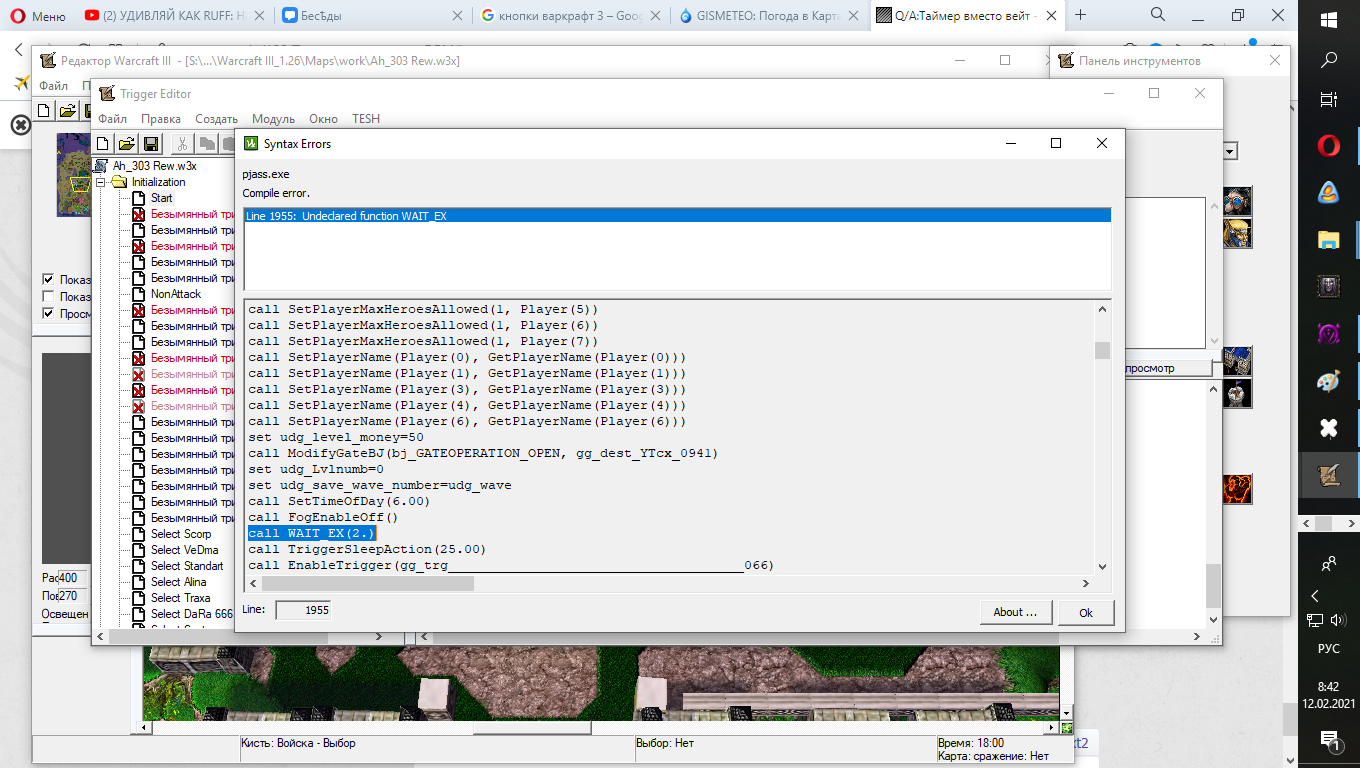Viewport: 1360px width, 768px height.
Task: Click code line 'call TriggerSleepAction(25.00)'
Action: (367, 549)
